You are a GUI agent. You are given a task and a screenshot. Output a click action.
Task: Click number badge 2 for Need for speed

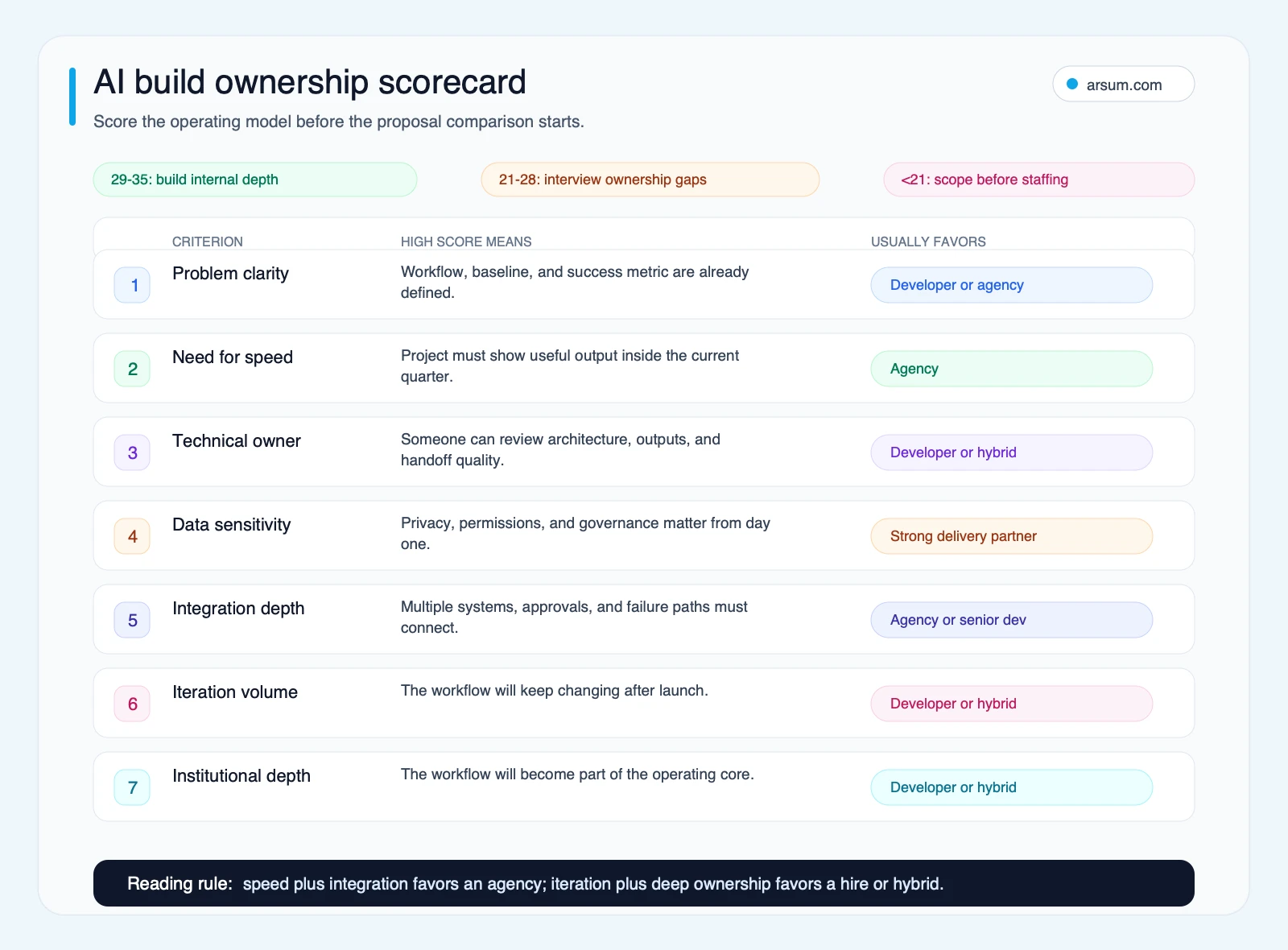tap(132, 369)
